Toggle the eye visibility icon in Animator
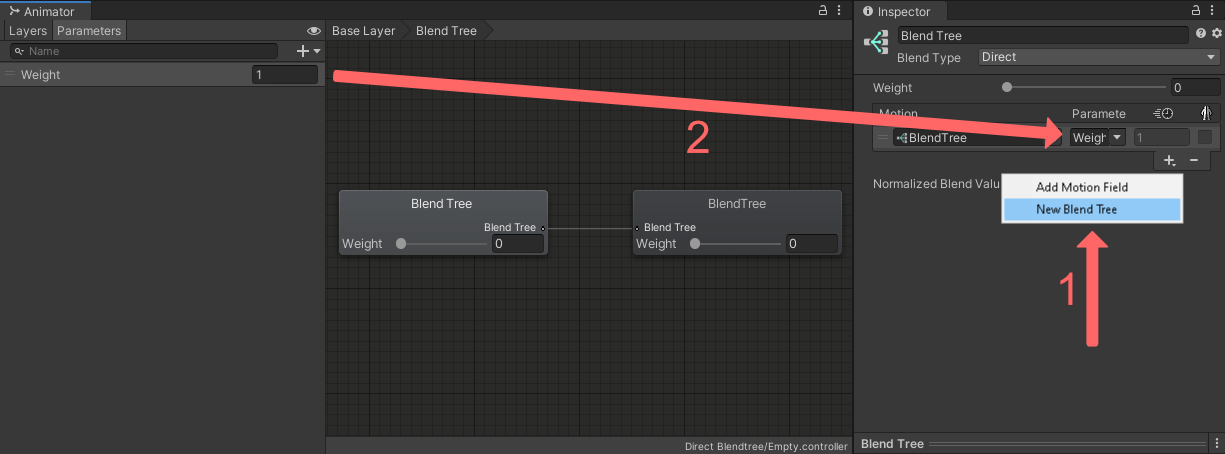 point(314,31)
